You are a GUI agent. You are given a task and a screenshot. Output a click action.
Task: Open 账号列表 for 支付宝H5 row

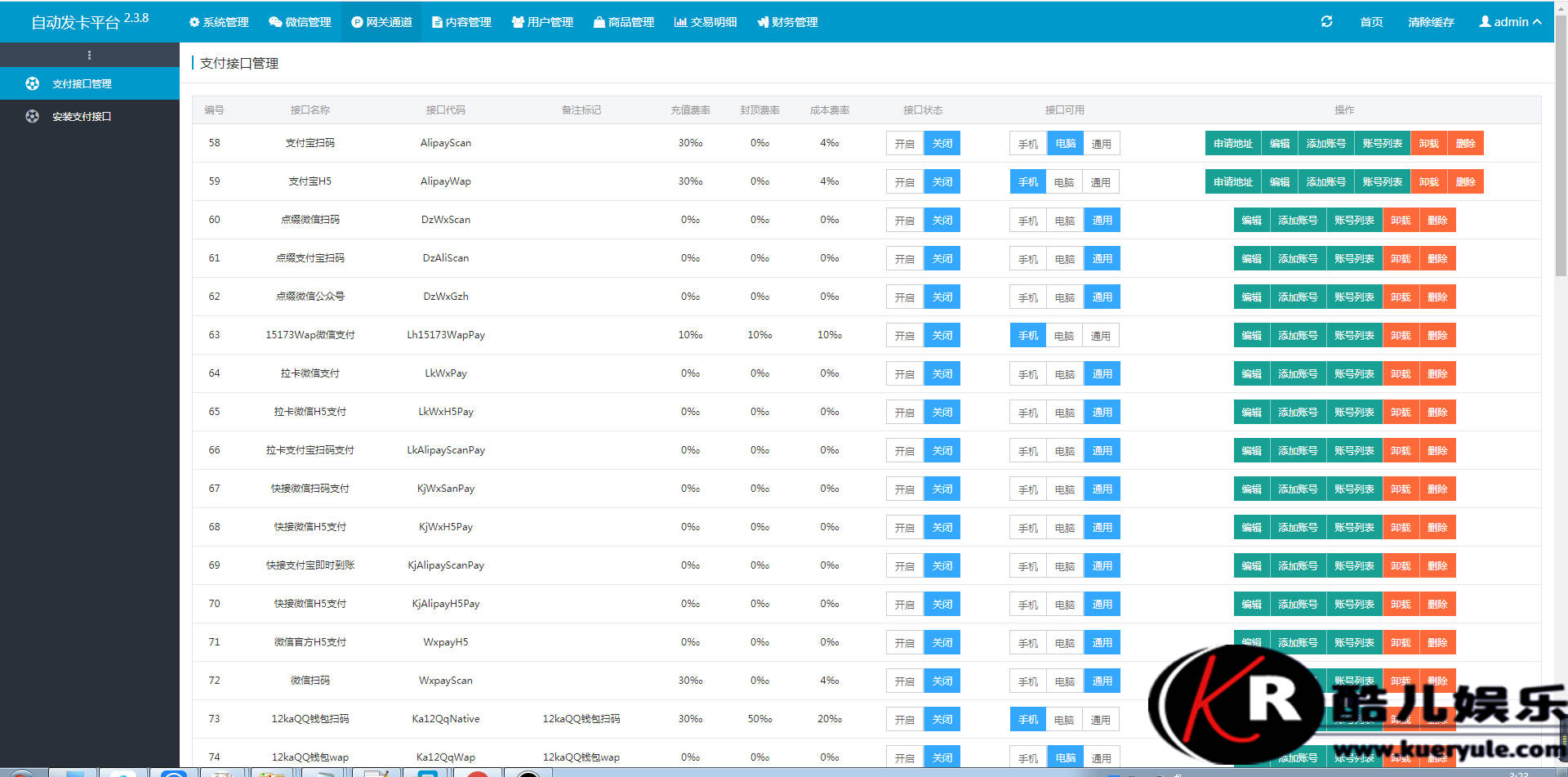coord(1382,181)
